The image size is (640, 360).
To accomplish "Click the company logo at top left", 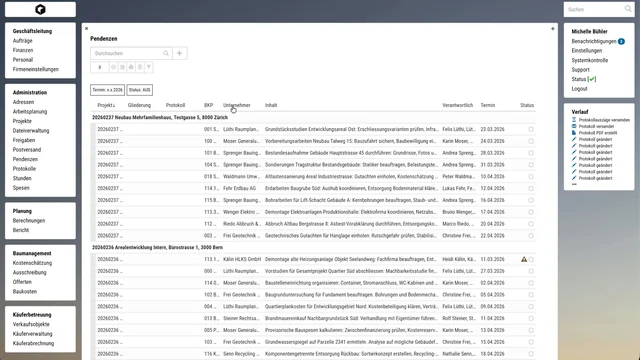I will (x=40, y=9).
